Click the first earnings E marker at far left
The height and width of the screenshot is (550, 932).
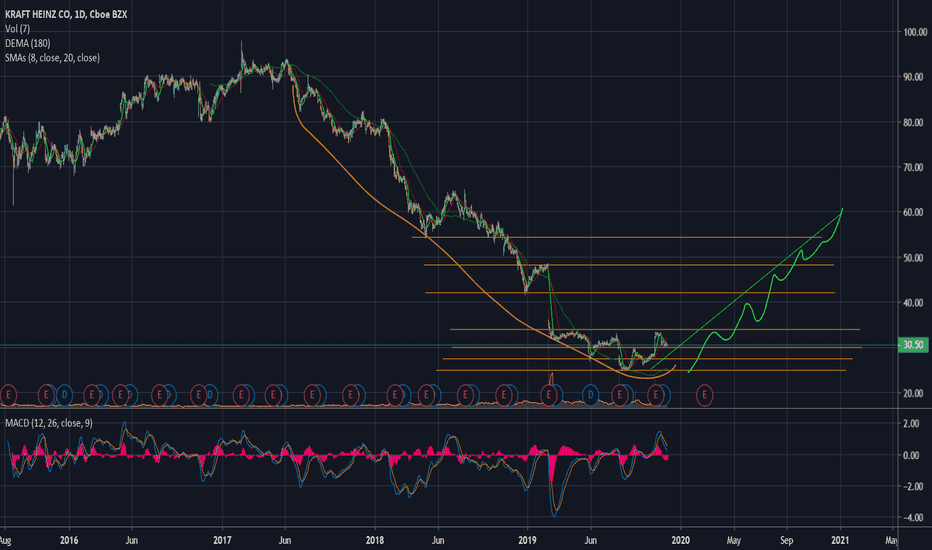8,394
